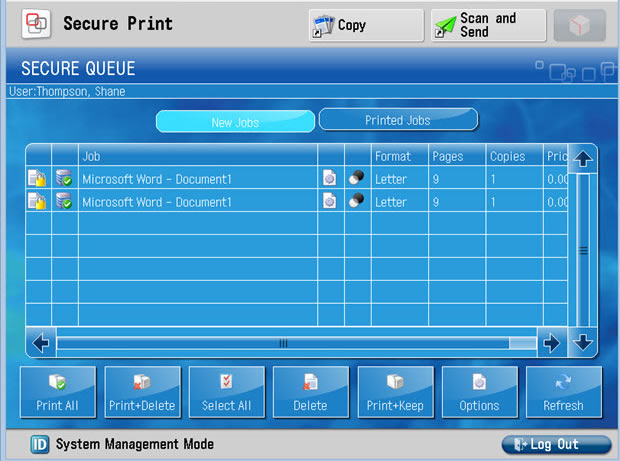Click the horizontal scrollbar thumb
Screen dimensions: 620x461
pos(283,343)
